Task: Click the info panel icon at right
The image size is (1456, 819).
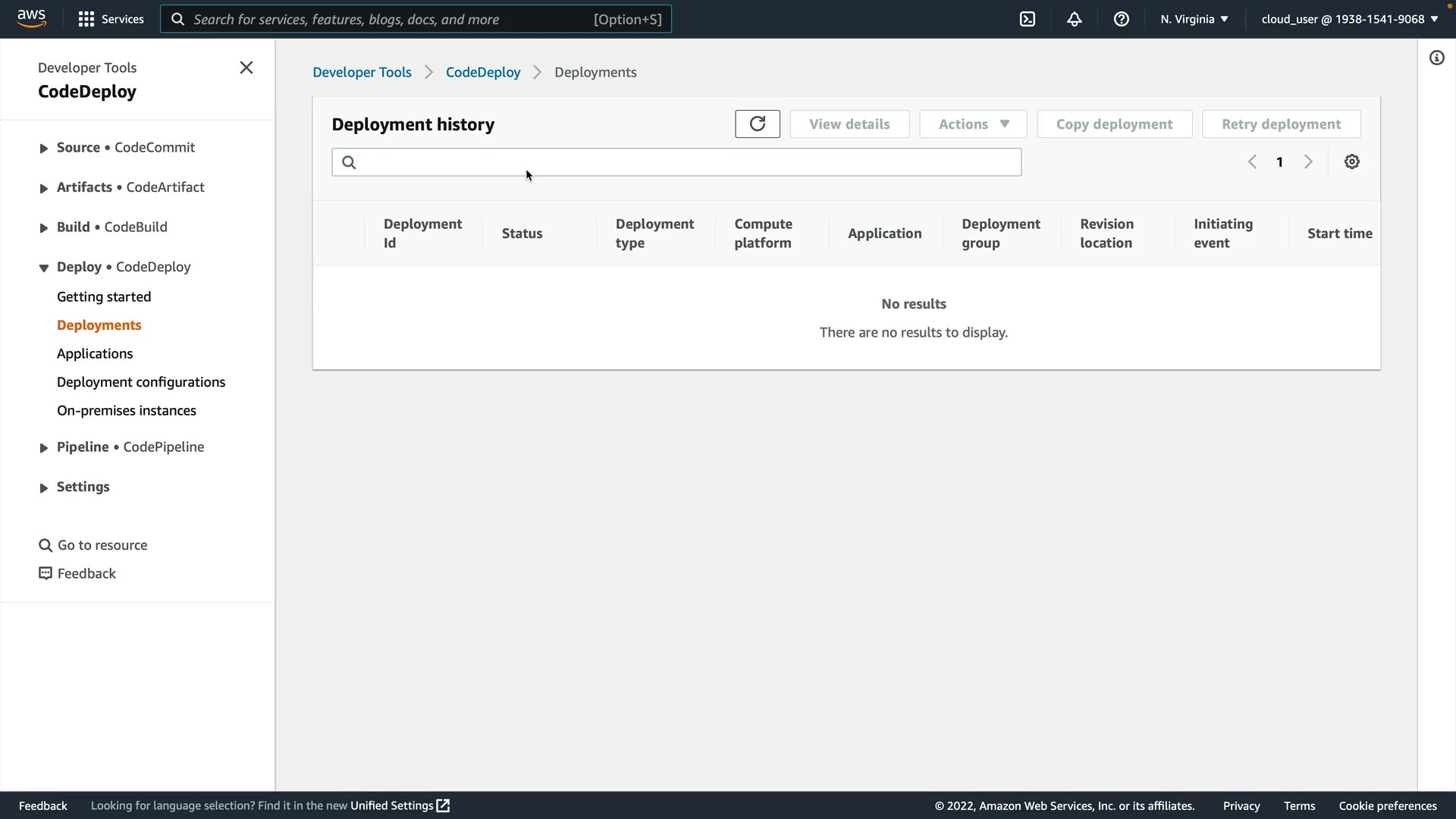Action: (x=1436, y=58)
